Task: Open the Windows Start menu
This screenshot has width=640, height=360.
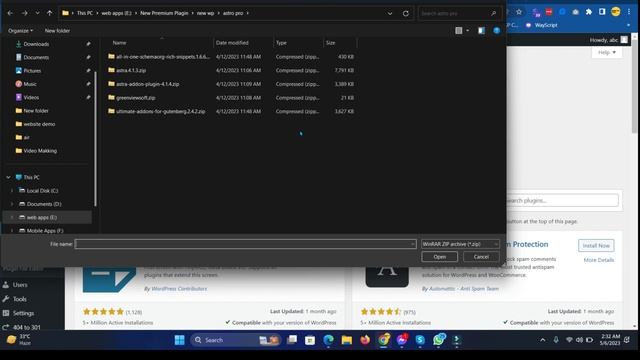Action: 180,340
